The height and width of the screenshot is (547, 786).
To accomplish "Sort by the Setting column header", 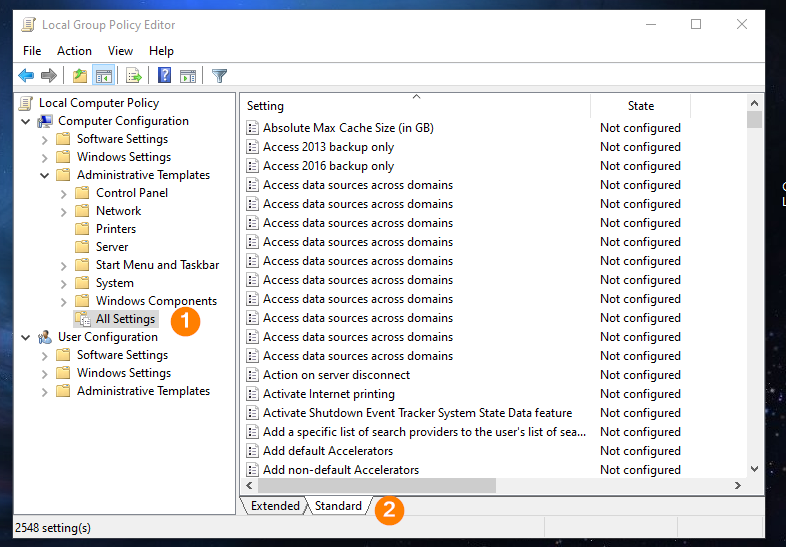I will 416,106.
